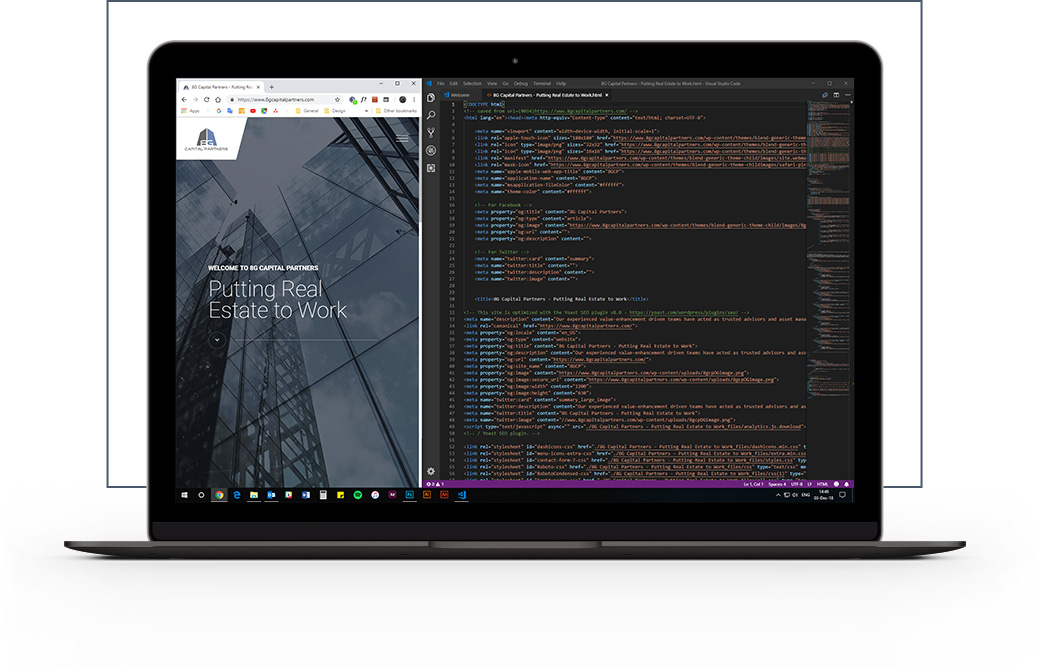Screen dimensions: 1038x667
Task: Click VS Code icon on taskbar
Action: (x=461, y=495)
